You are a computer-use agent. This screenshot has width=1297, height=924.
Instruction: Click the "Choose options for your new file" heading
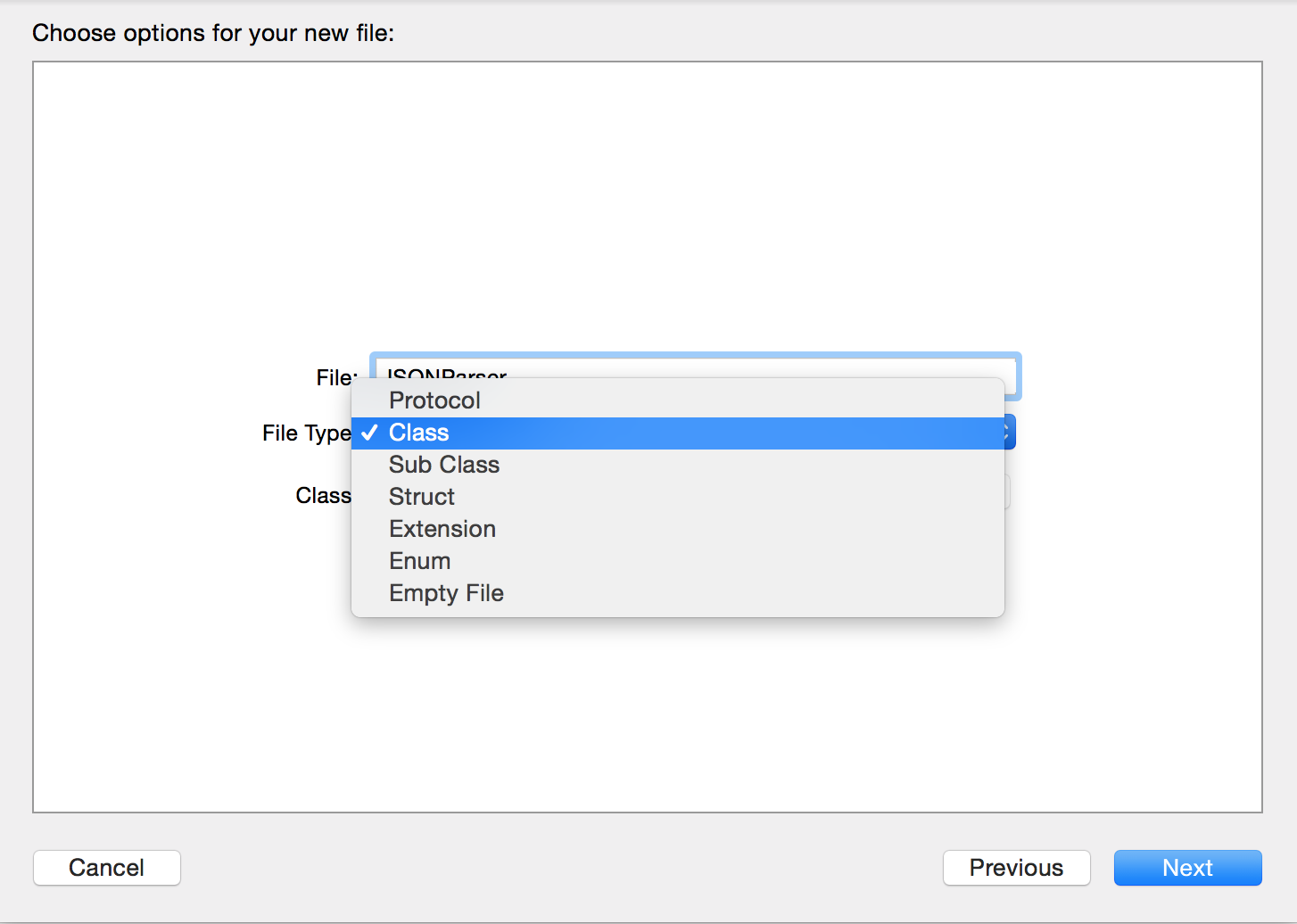coord(213,33)
